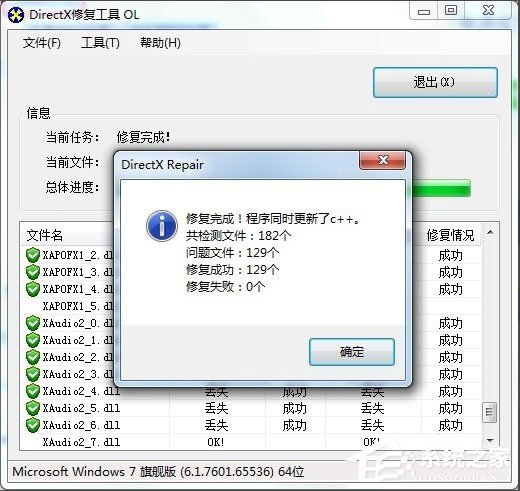Click the 修复失败：0个 line
Viewport: 520px width, 491px height.
pos(226,287)
